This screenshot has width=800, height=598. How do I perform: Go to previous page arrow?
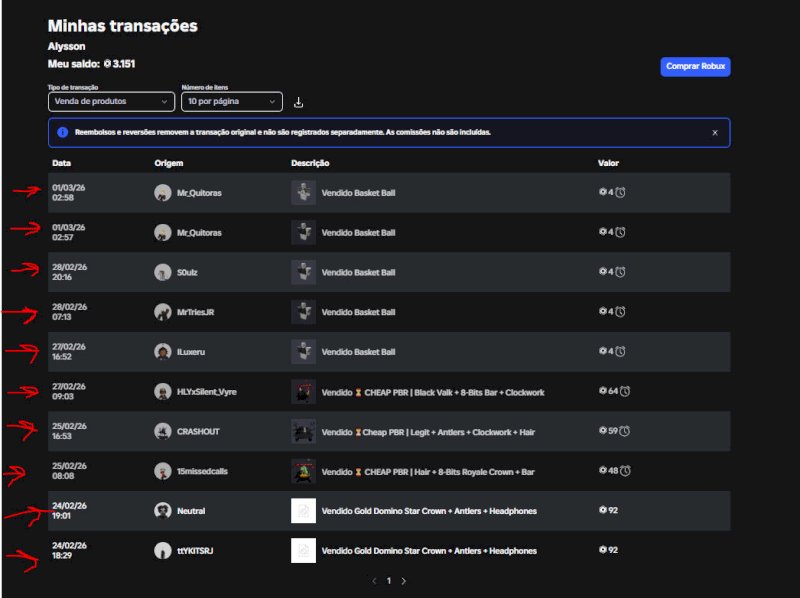(x=375, y=580)
